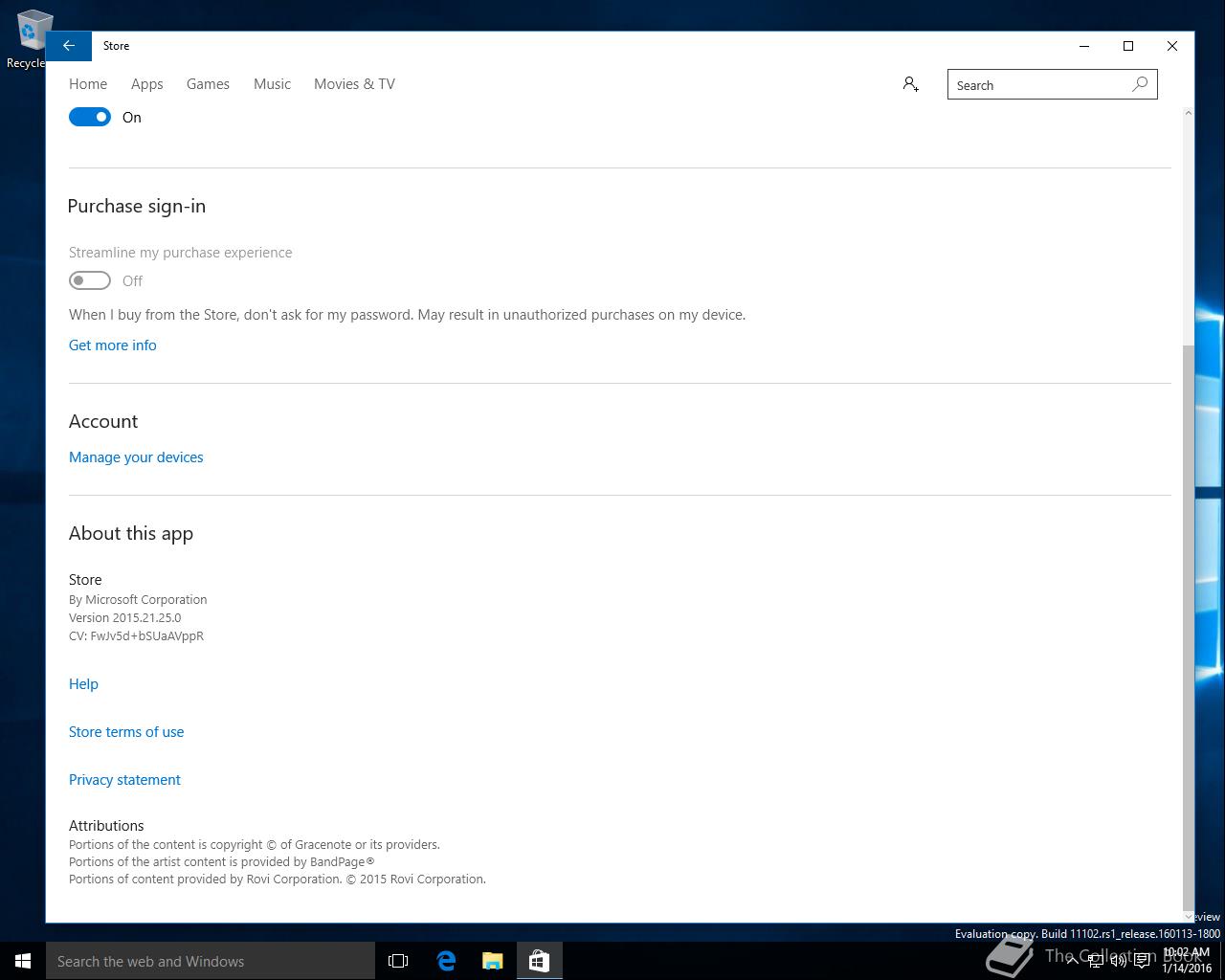Viewport: 1225px width, 980px height.
Task: Click the Attributions label
Action: point(106,826)
